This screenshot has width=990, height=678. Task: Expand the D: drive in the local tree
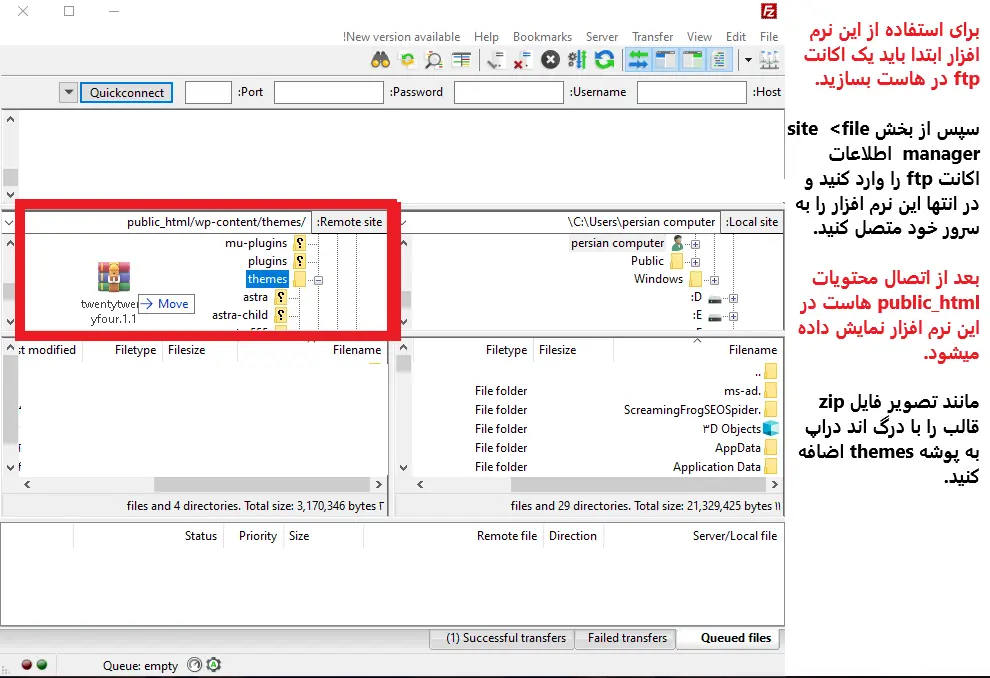pos(734,299)
